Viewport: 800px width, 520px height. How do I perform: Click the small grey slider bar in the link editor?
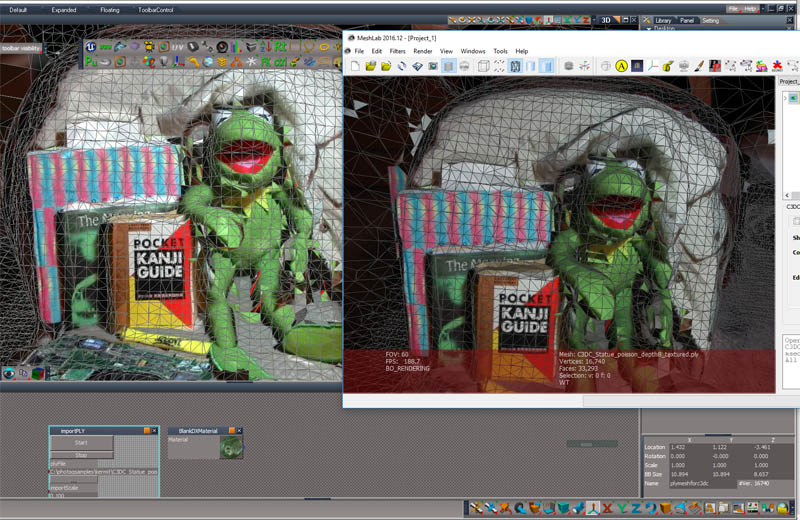592,444
